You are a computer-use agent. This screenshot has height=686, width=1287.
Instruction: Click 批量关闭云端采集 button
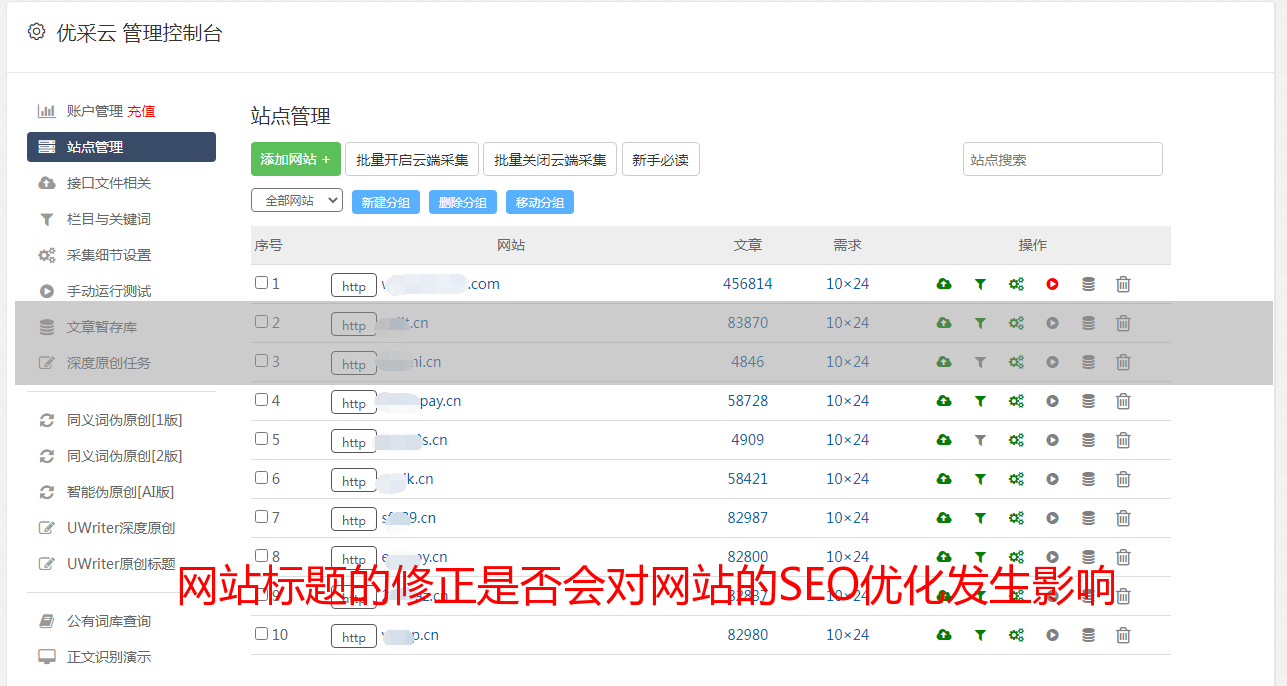click(x=550, y=159)
